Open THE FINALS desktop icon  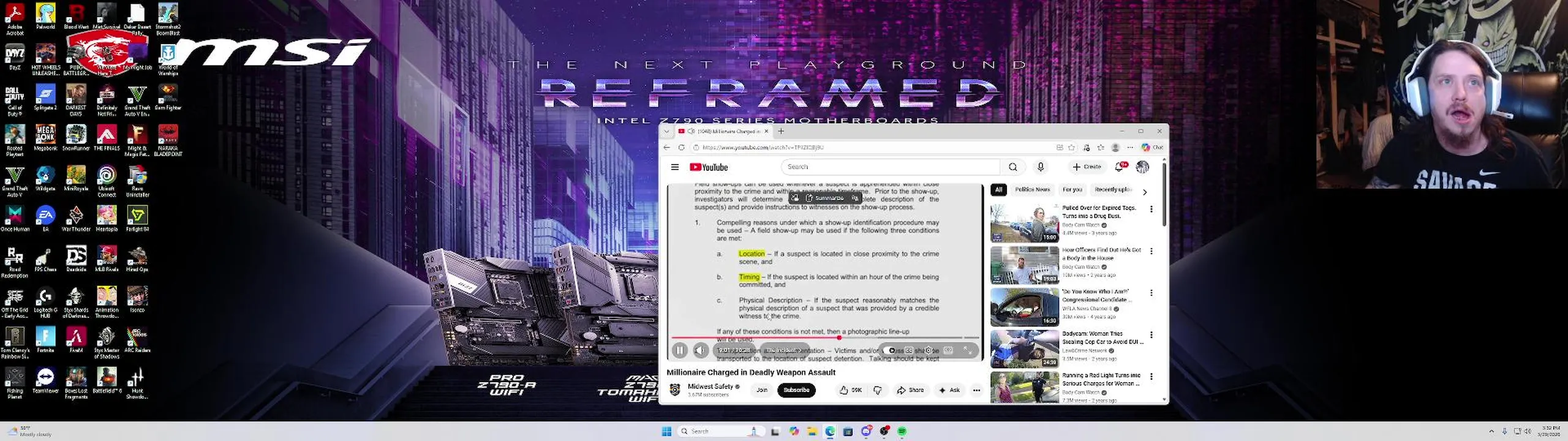[x=107, y=138]
